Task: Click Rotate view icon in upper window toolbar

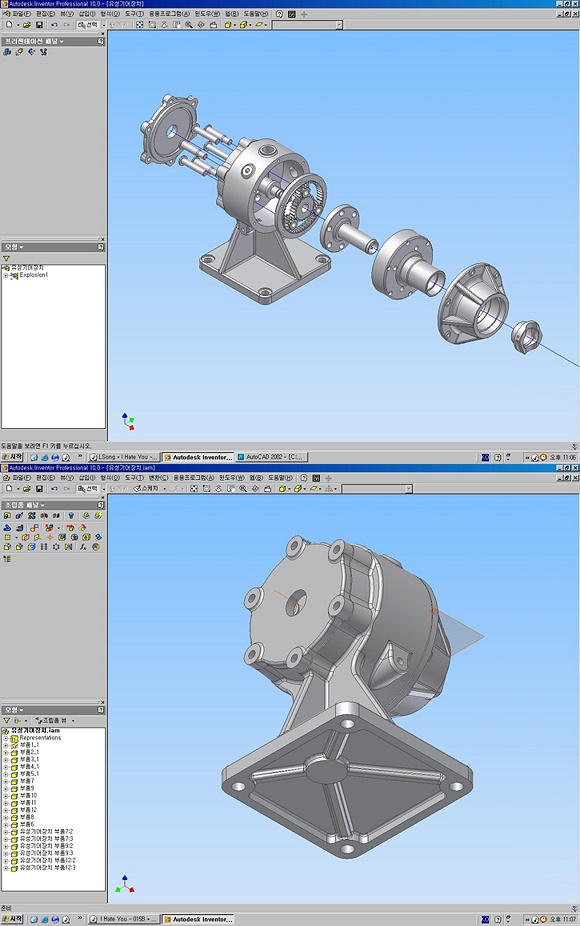Action: [x=201, y=25]
